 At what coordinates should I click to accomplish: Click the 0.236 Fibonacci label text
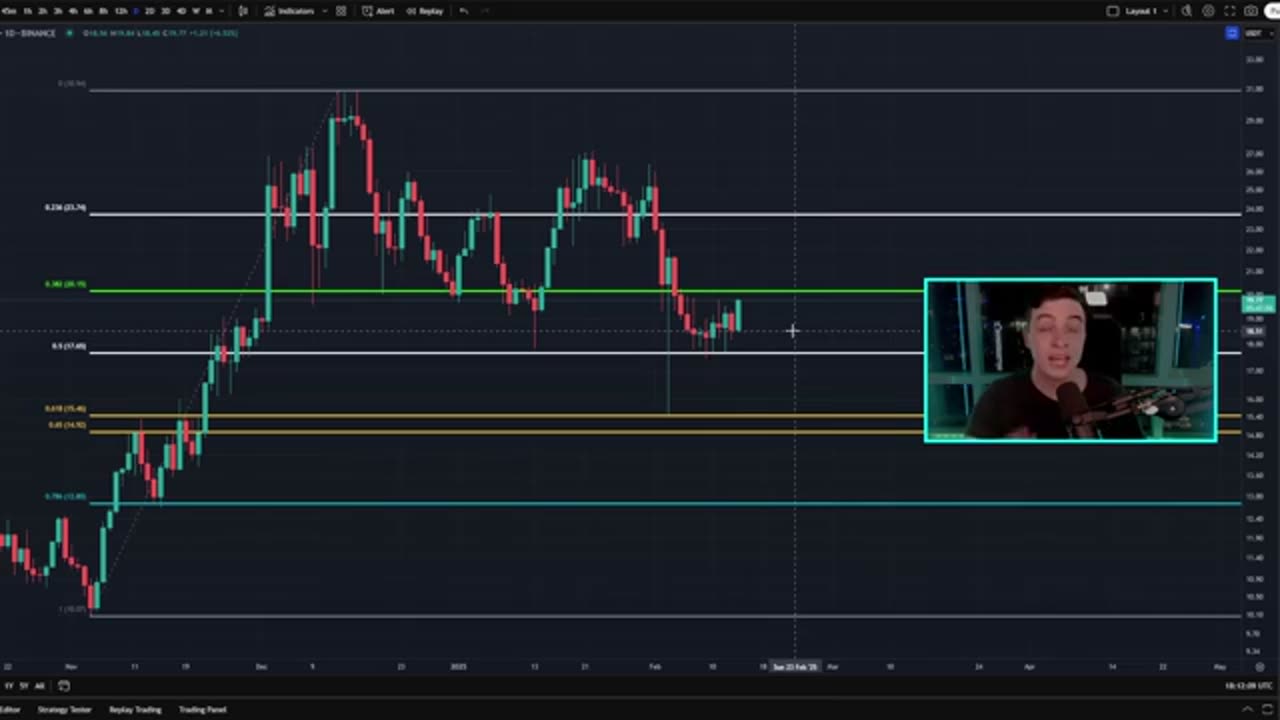[x=65, y=207]
